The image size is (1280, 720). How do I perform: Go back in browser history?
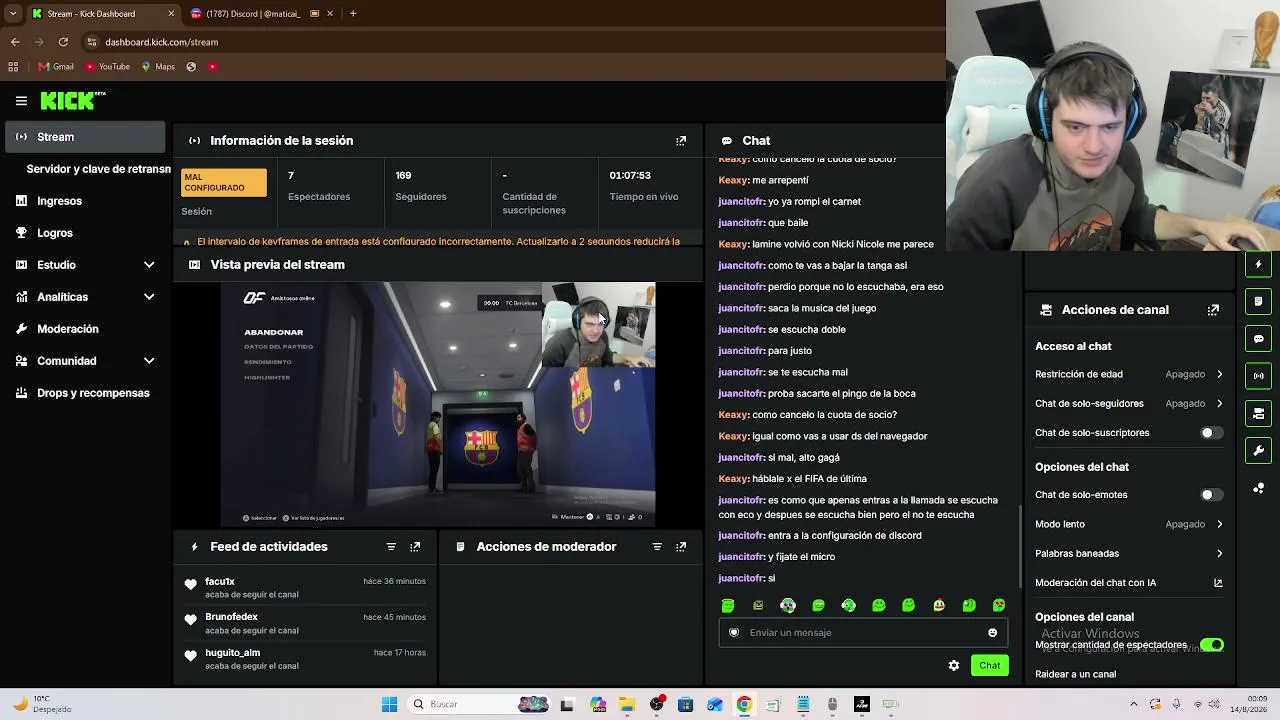pyautogui.click(x=15, y=42)
